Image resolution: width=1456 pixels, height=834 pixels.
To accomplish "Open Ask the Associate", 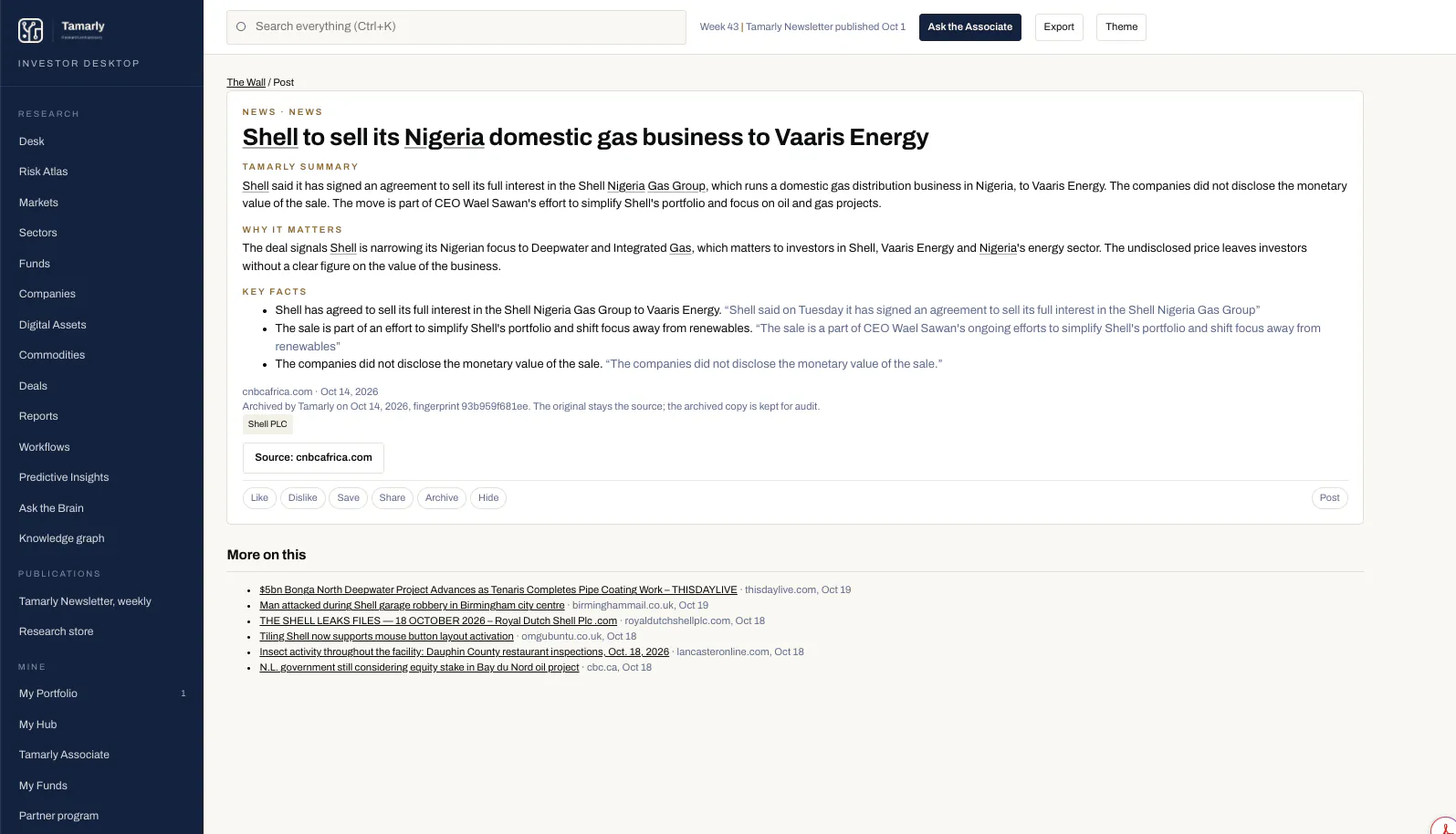I will [x=969, y=27].
